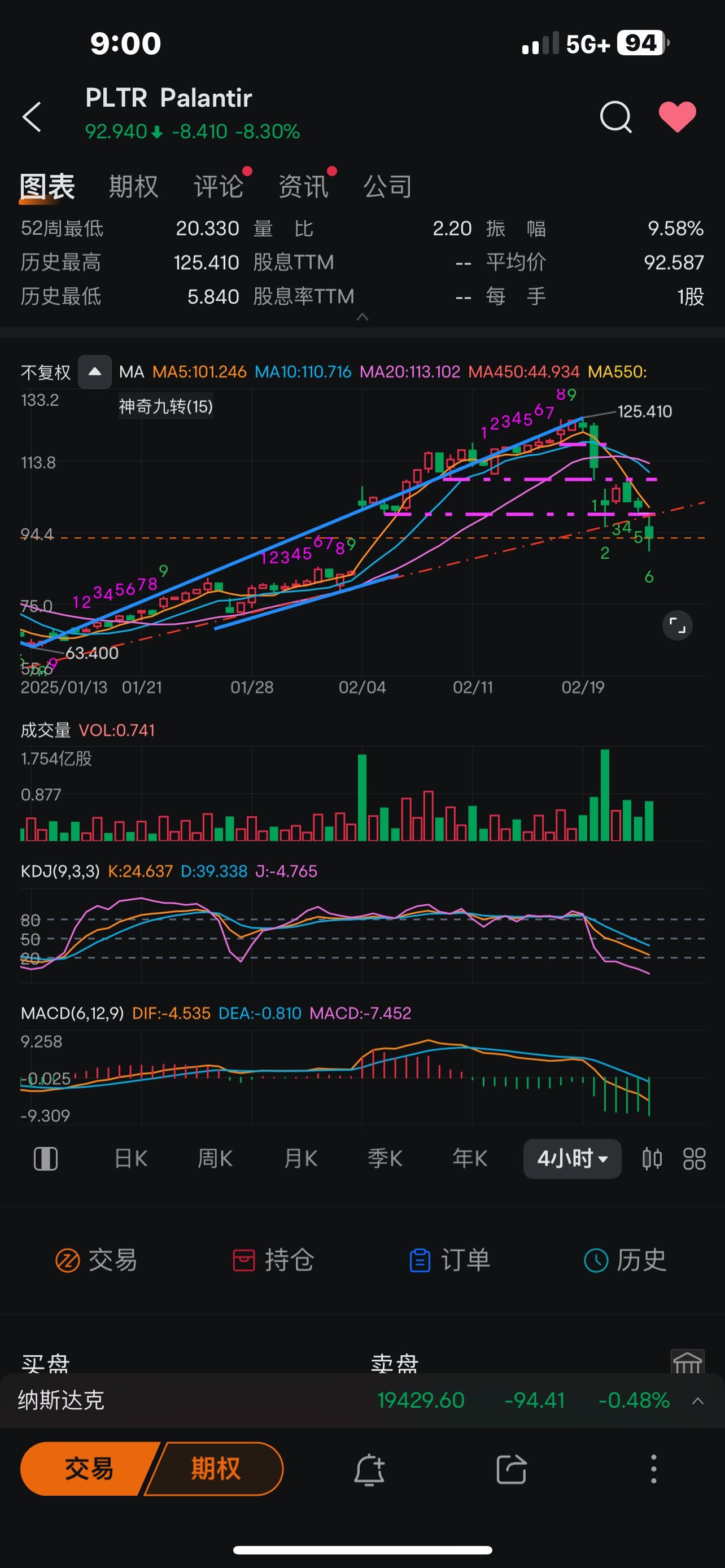The image size is (725, 1568).
Task: Open the indicator grid settings icon
Action: (x=694, y=1159)
